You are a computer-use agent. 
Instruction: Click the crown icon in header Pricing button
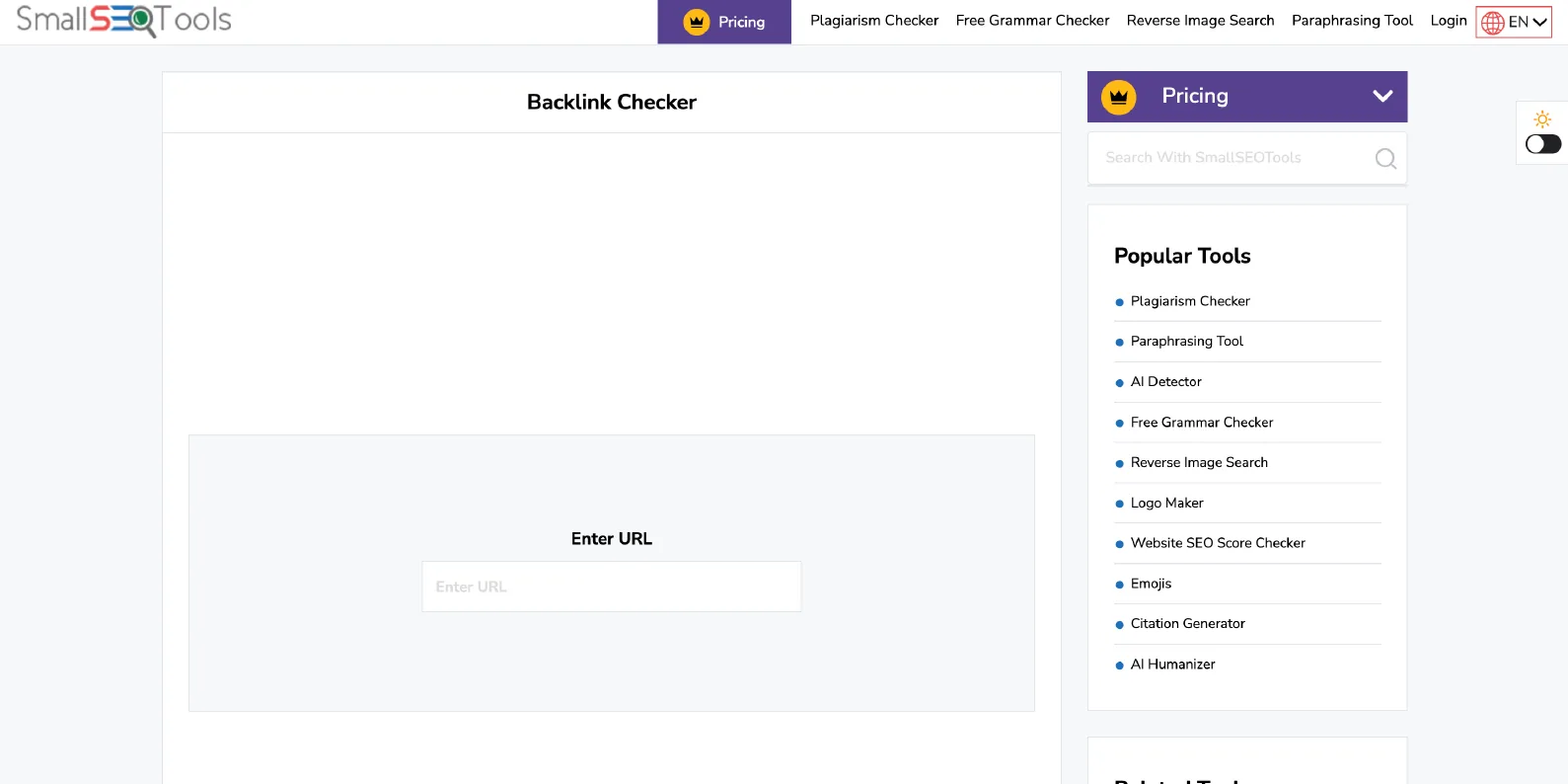pyautogui.click(x=697, y=22)
